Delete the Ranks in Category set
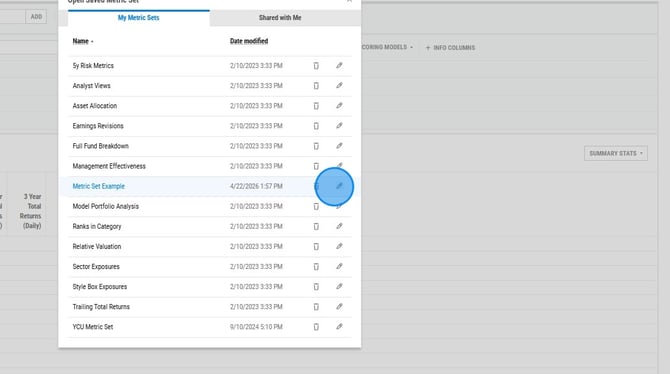 [316, 227]
